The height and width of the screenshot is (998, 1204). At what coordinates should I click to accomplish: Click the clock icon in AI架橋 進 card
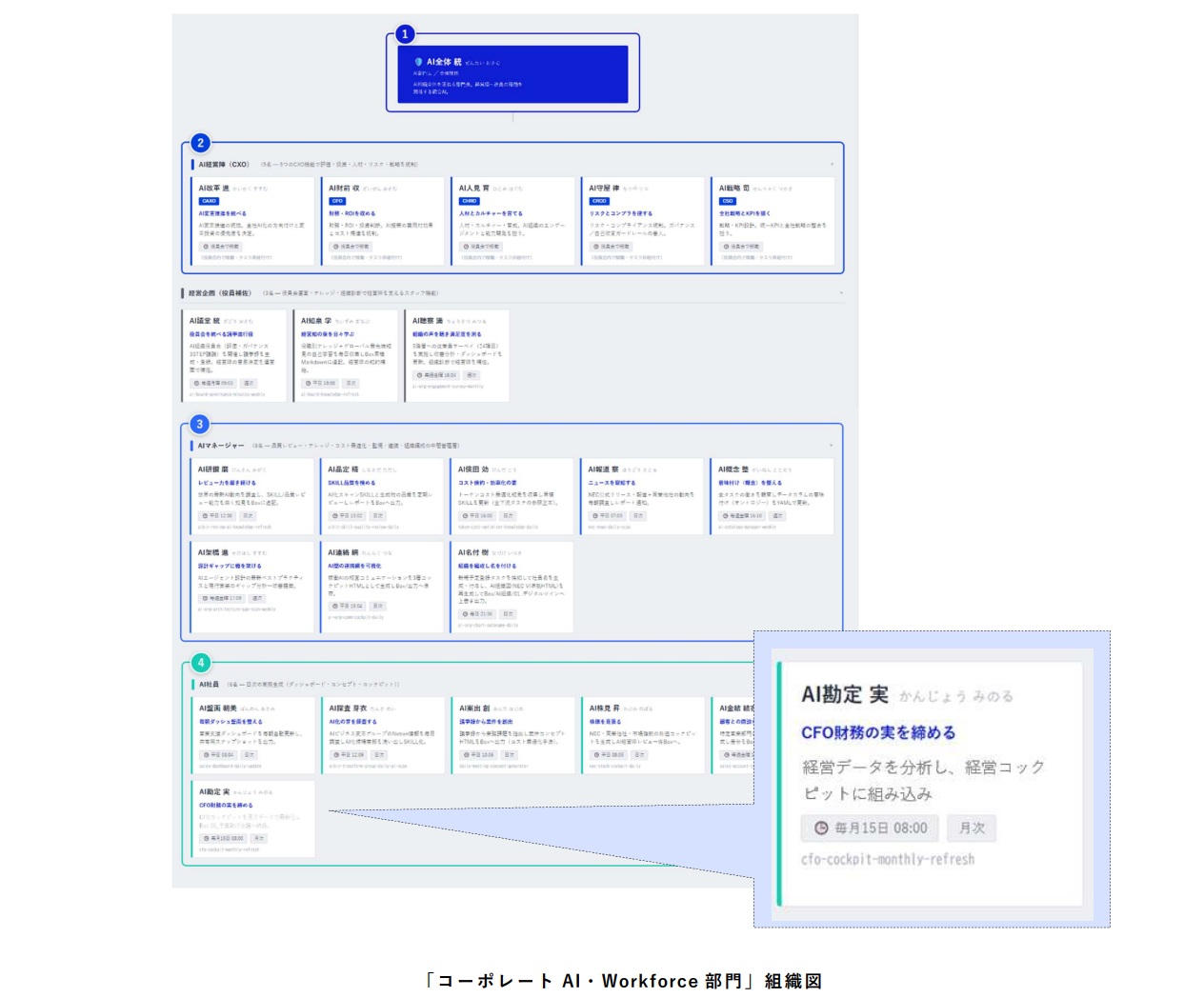(x=204, y=598)
